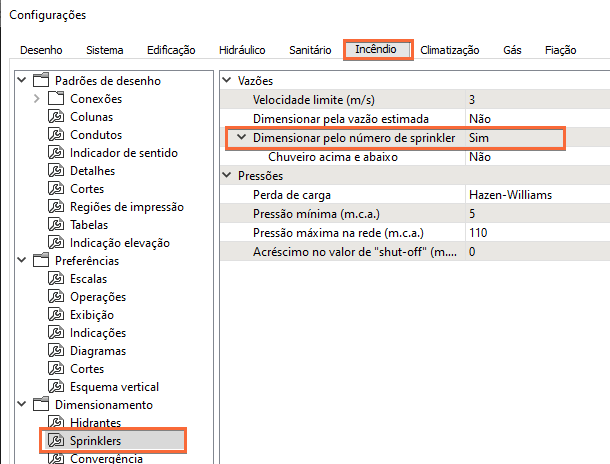Click the Escalas settings icon
Screen dimensions: 610x464
[x=56, y=279]
